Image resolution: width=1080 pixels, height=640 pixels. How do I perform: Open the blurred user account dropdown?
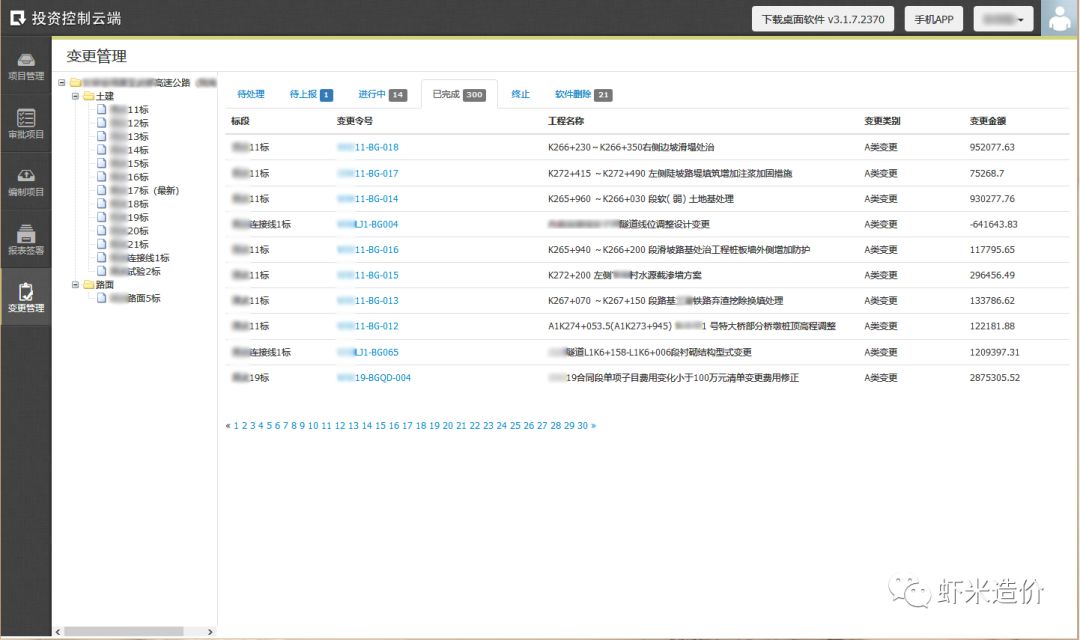coord(1003,19)
